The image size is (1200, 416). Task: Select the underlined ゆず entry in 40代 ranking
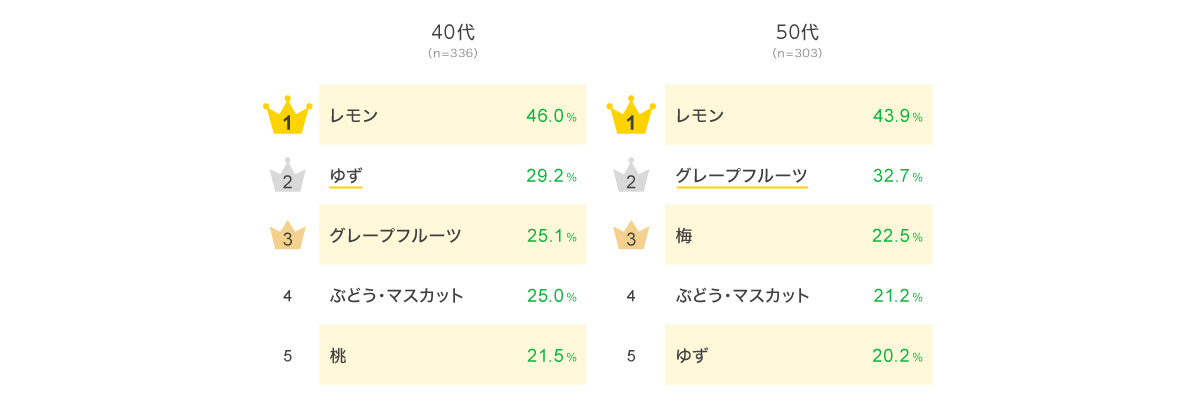[346, 177]
